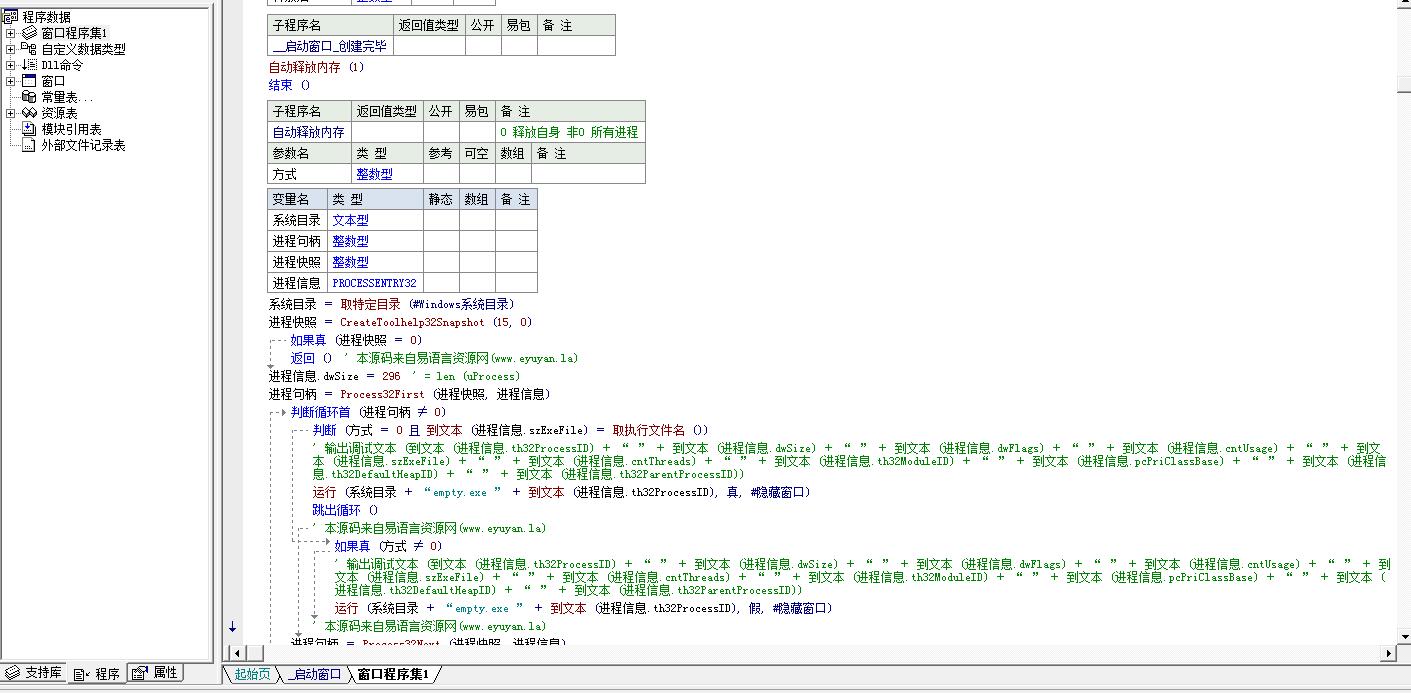
Task: Switch to the 程序 panel tab
Action: coord(97,674)
